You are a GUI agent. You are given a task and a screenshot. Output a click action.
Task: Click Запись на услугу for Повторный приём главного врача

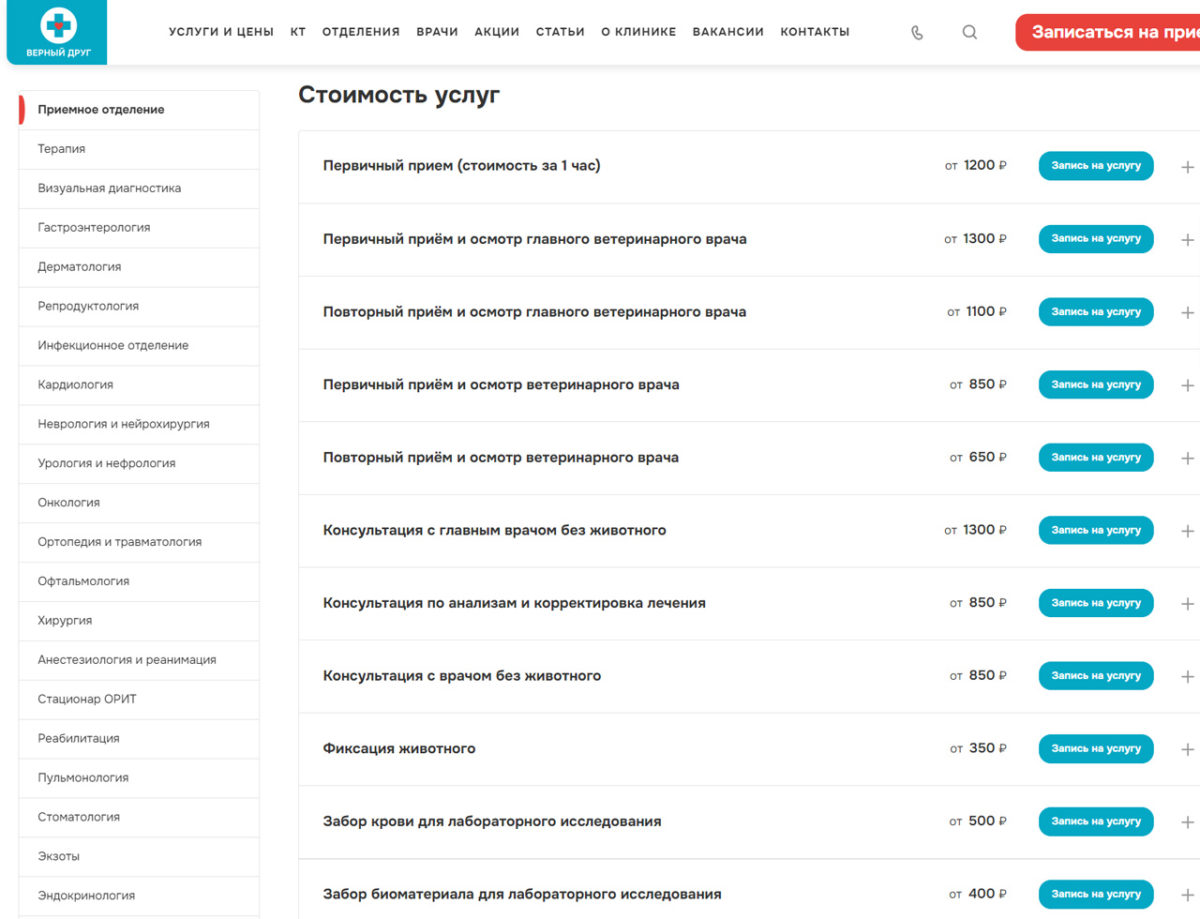tap(1096, 312)
